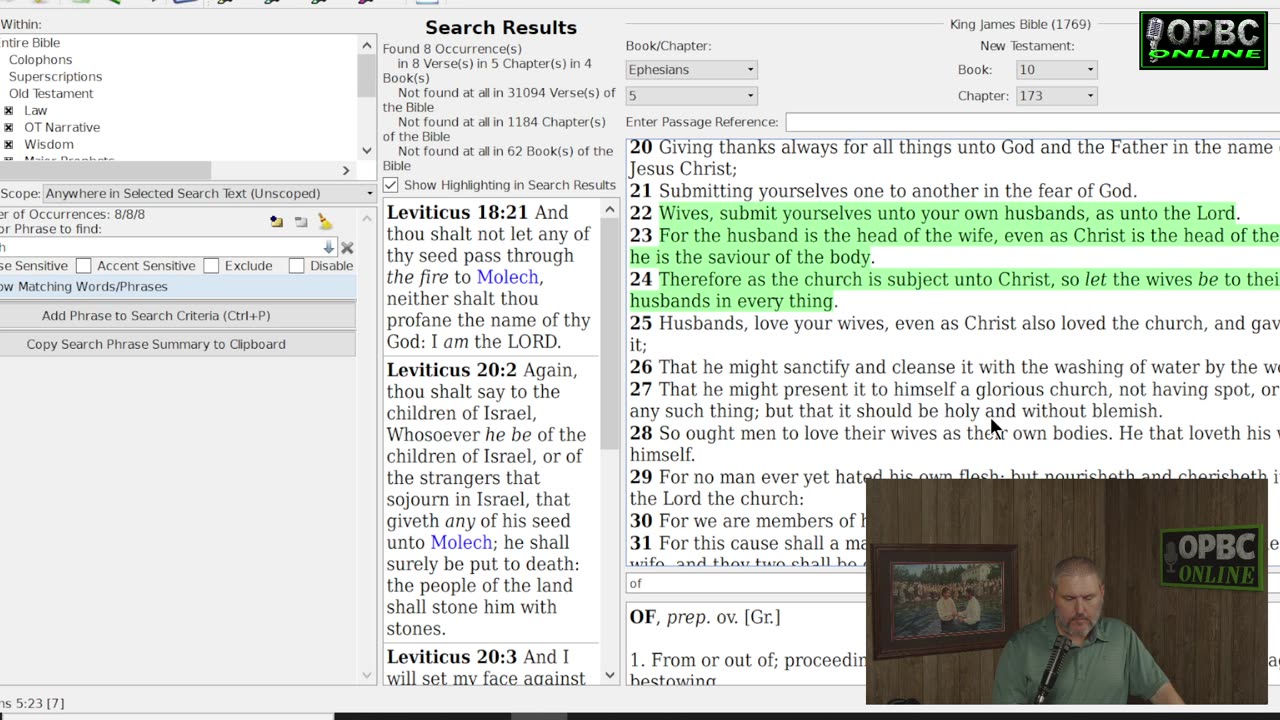Enable the Exclude checkbox
Image resolution: width=1280 pixels, height=720 pixels.
tap(211, 266)
